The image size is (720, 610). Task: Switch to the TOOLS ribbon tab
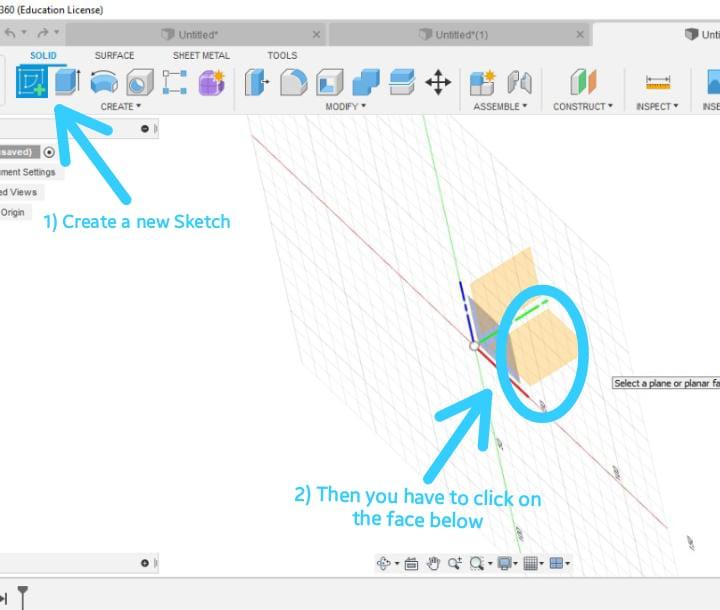pyautogui.click(x=282, y=56)
